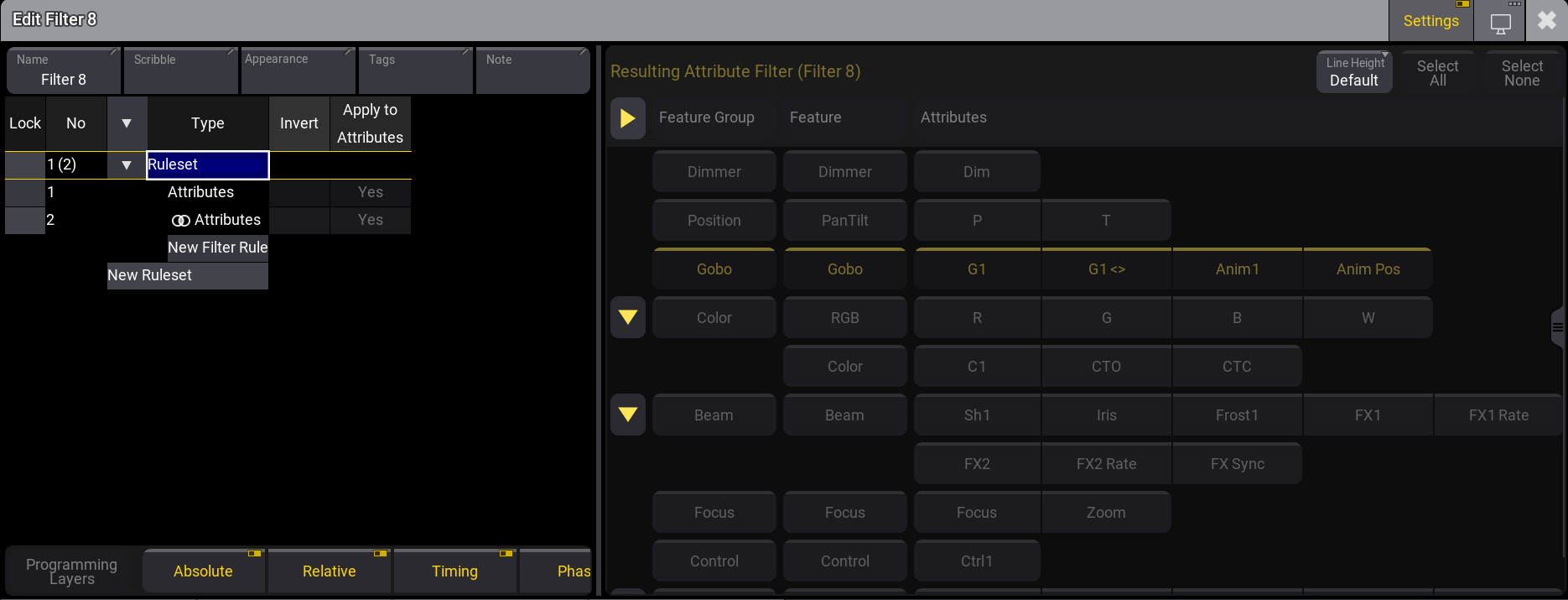Viewport: 1568px width, 600px height.
Task: Click the sort arrow column header
Action: [x=127, y=123]
